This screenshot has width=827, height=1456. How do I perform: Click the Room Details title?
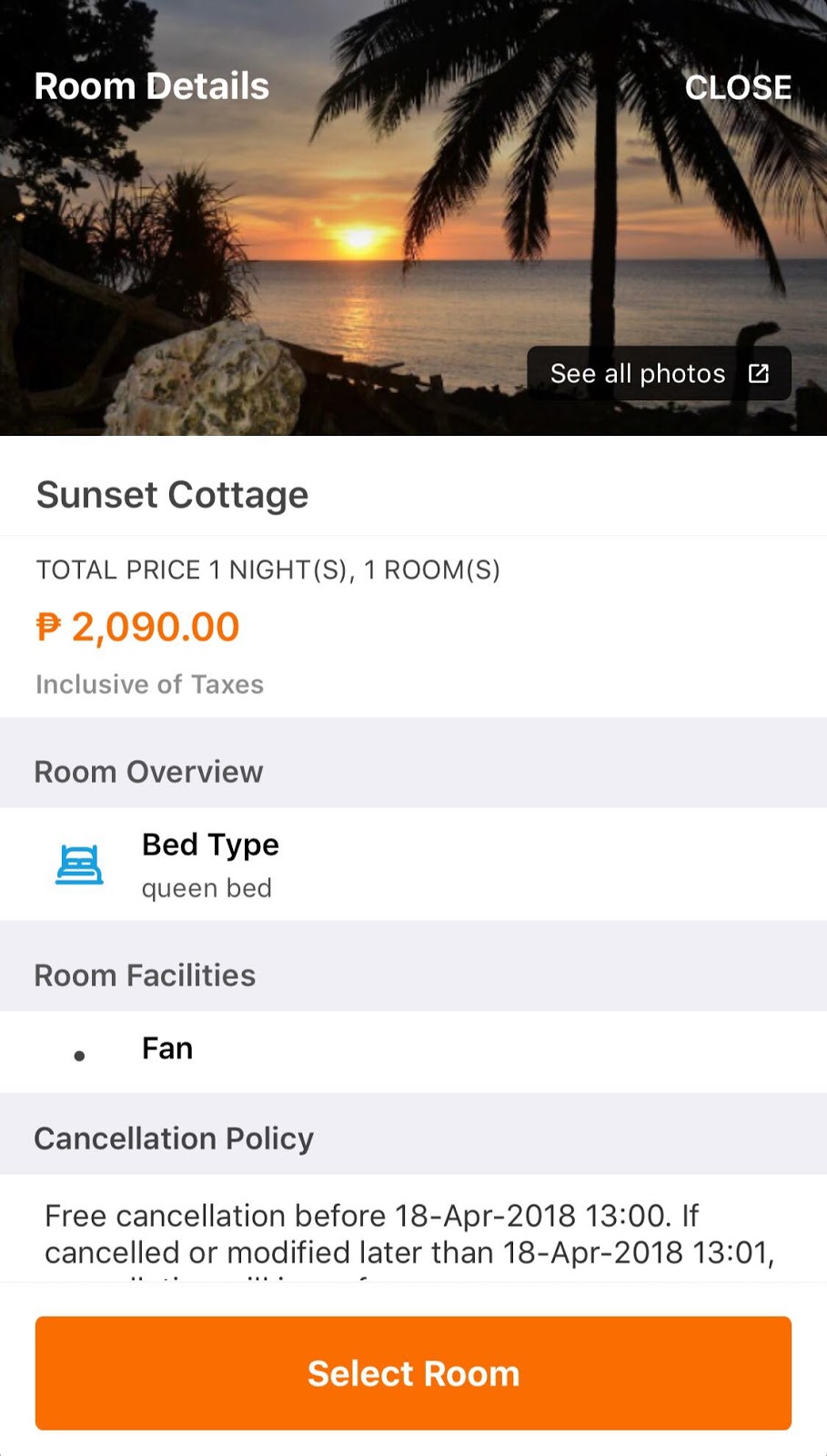click(x=152, y=86)
